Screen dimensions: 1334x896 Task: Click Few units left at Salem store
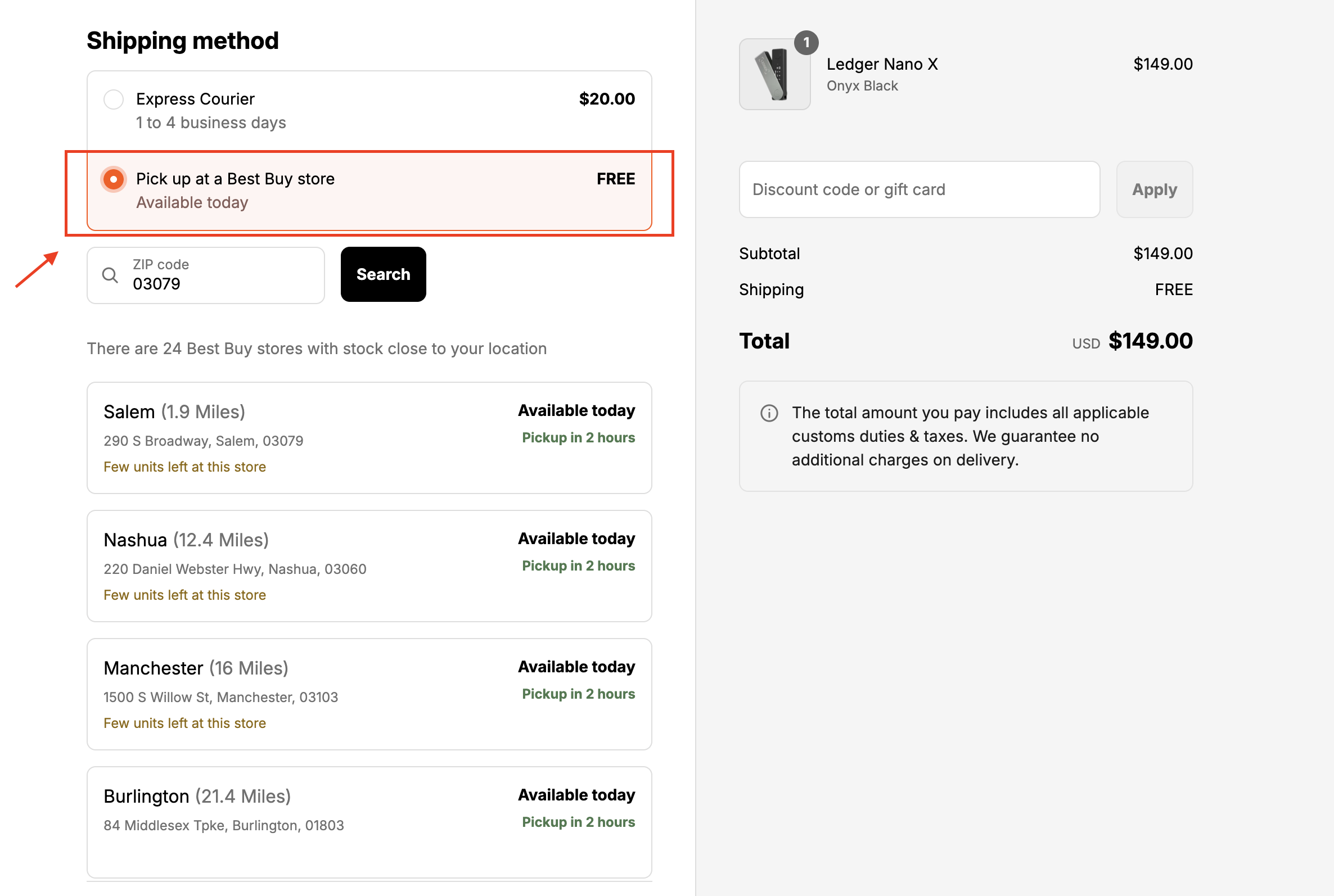[x=184, y=467]
